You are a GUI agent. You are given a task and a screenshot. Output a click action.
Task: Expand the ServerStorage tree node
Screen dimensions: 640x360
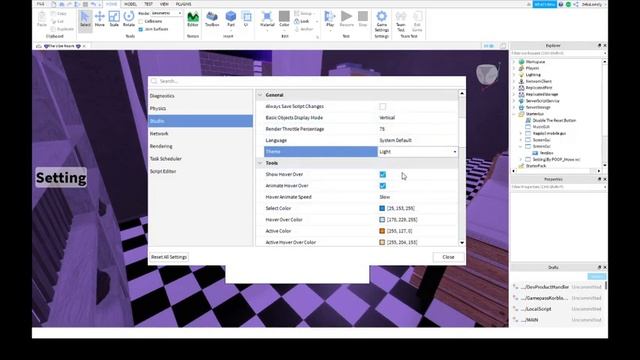tap(514, 107)
